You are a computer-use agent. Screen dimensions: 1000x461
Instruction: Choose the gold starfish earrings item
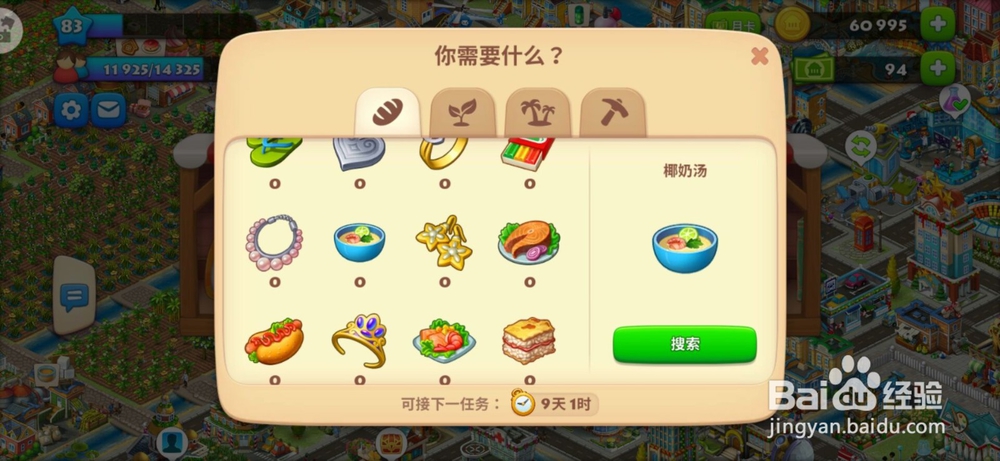(444, 242)
